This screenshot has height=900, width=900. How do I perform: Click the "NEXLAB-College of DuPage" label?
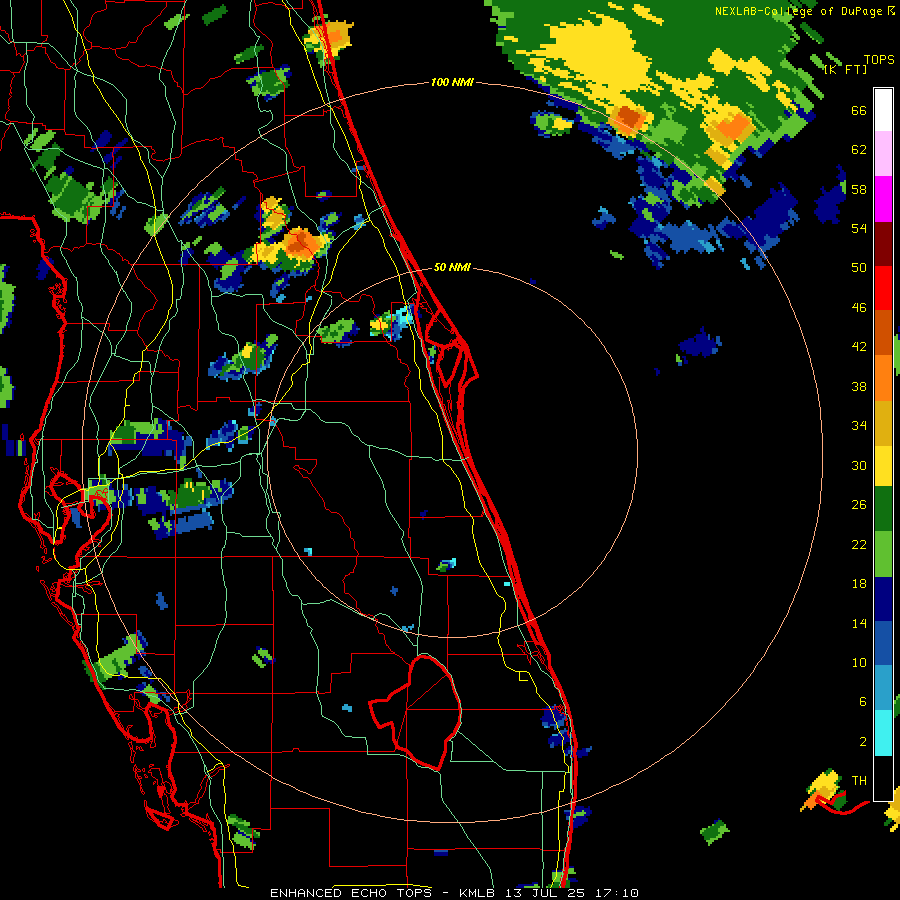(x=798, y=11)
